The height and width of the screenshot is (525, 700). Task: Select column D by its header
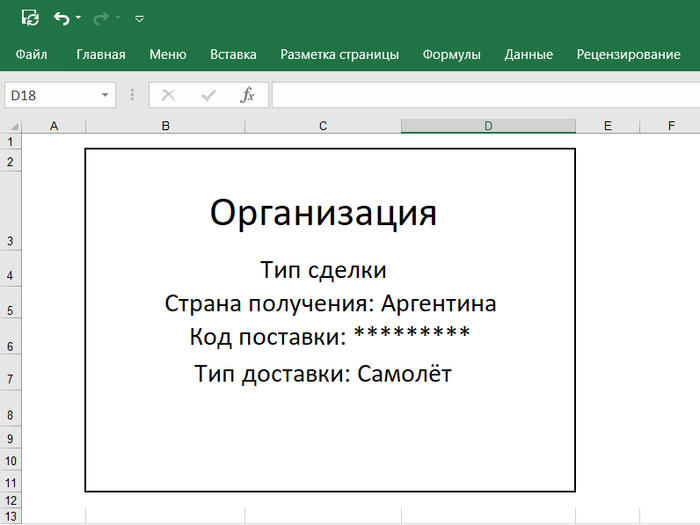tap(488, 126)
